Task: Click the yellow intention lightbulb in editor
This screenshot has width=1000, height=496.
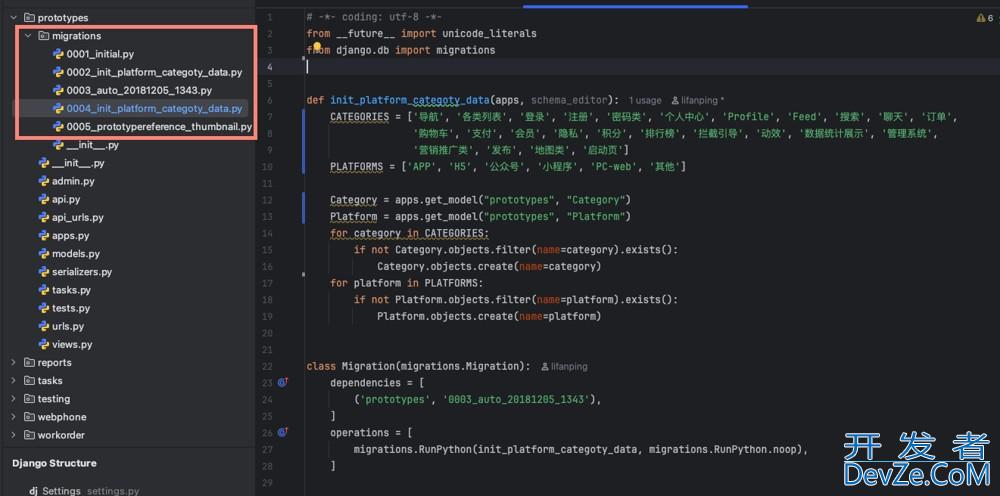Action: tap(316, 47)
